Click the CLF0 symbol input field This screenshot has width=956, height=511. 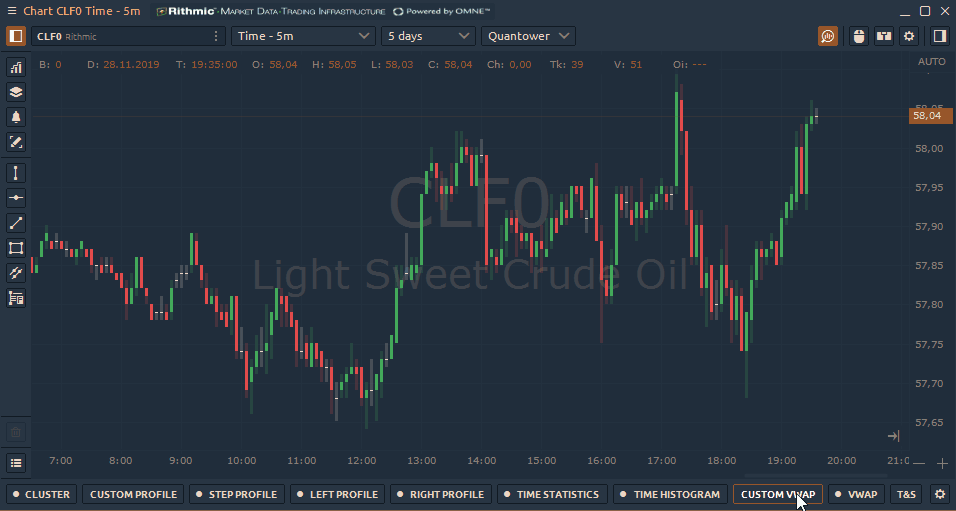coord(120,36)
